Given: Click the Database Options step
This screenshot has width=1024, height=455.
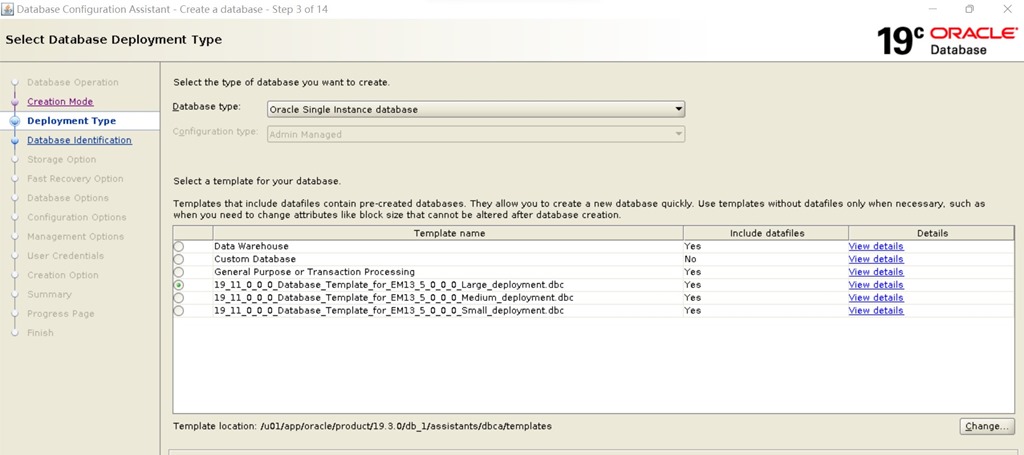Looking at the screenshot, I should tap(68, 198).
